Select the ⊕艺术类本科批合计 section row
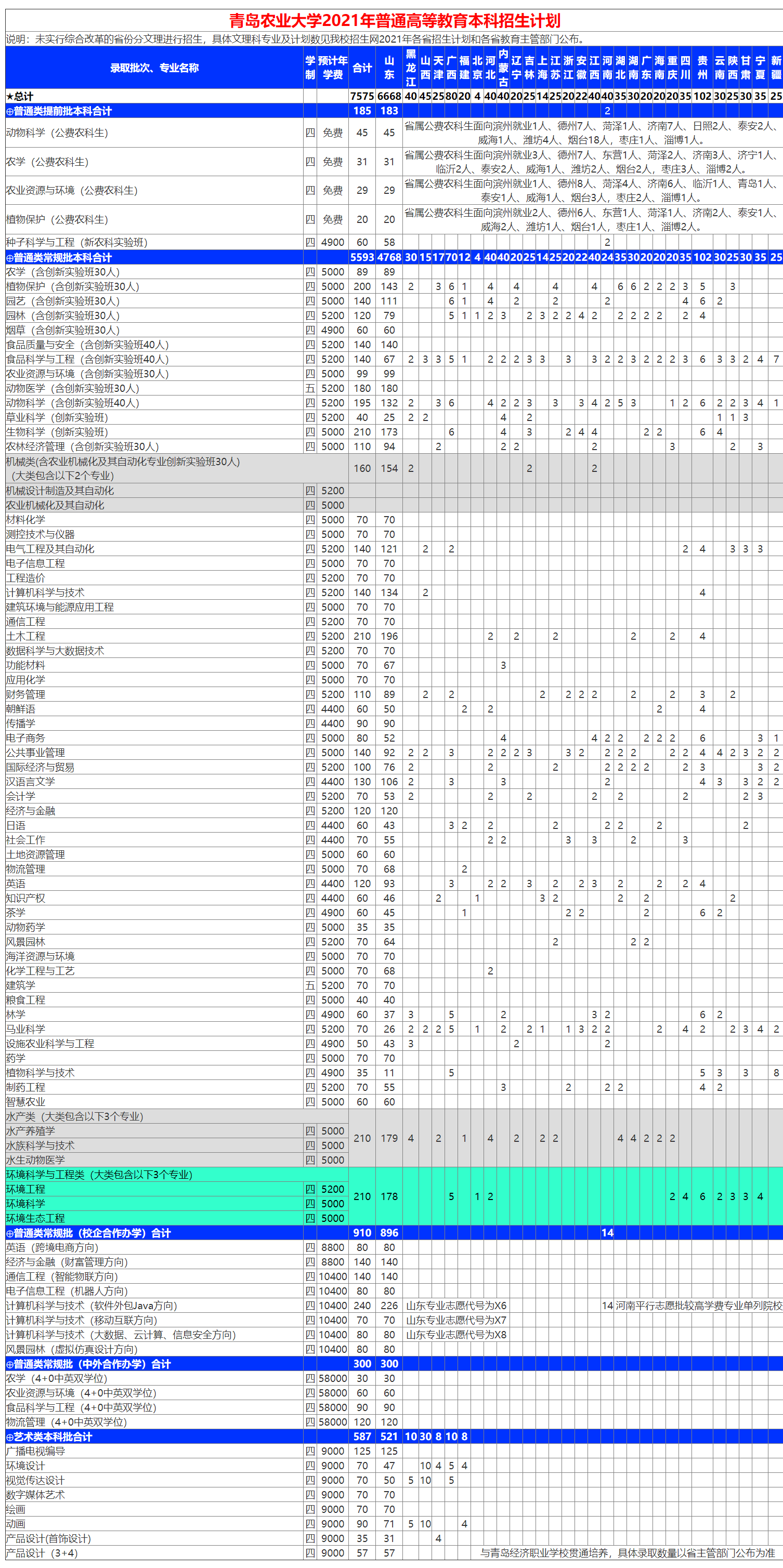 click(x=394, y=1437)
